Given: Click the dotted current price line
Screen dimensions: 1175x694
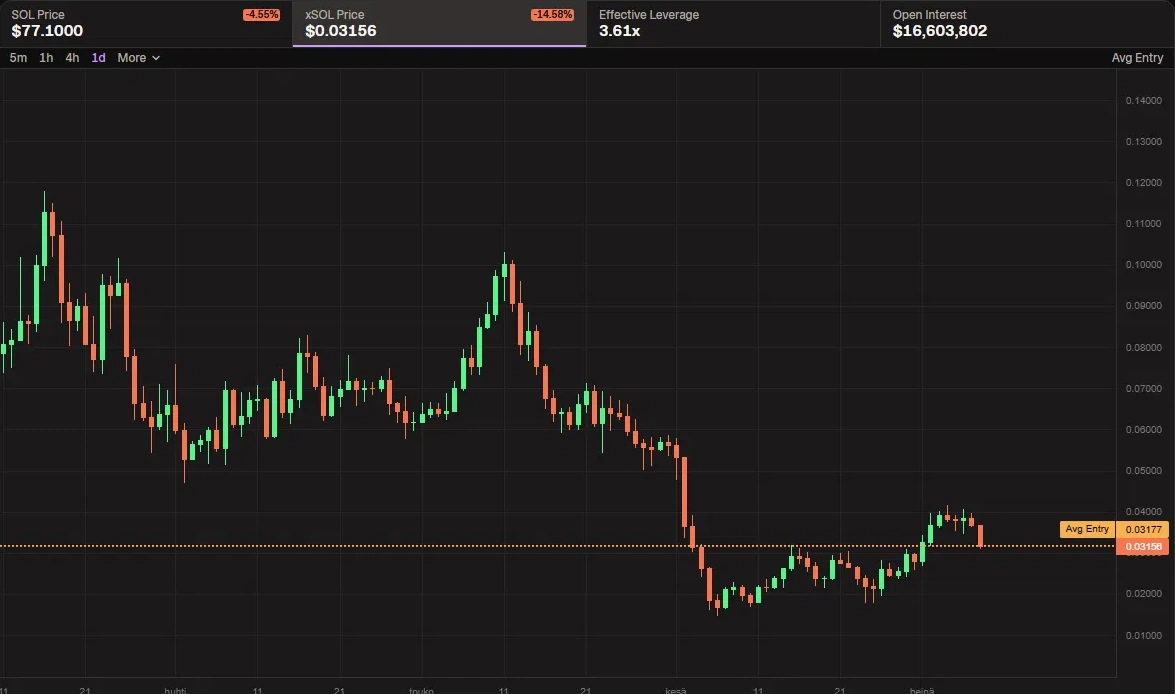Looking at the screenshot, I should click(558, 546).
